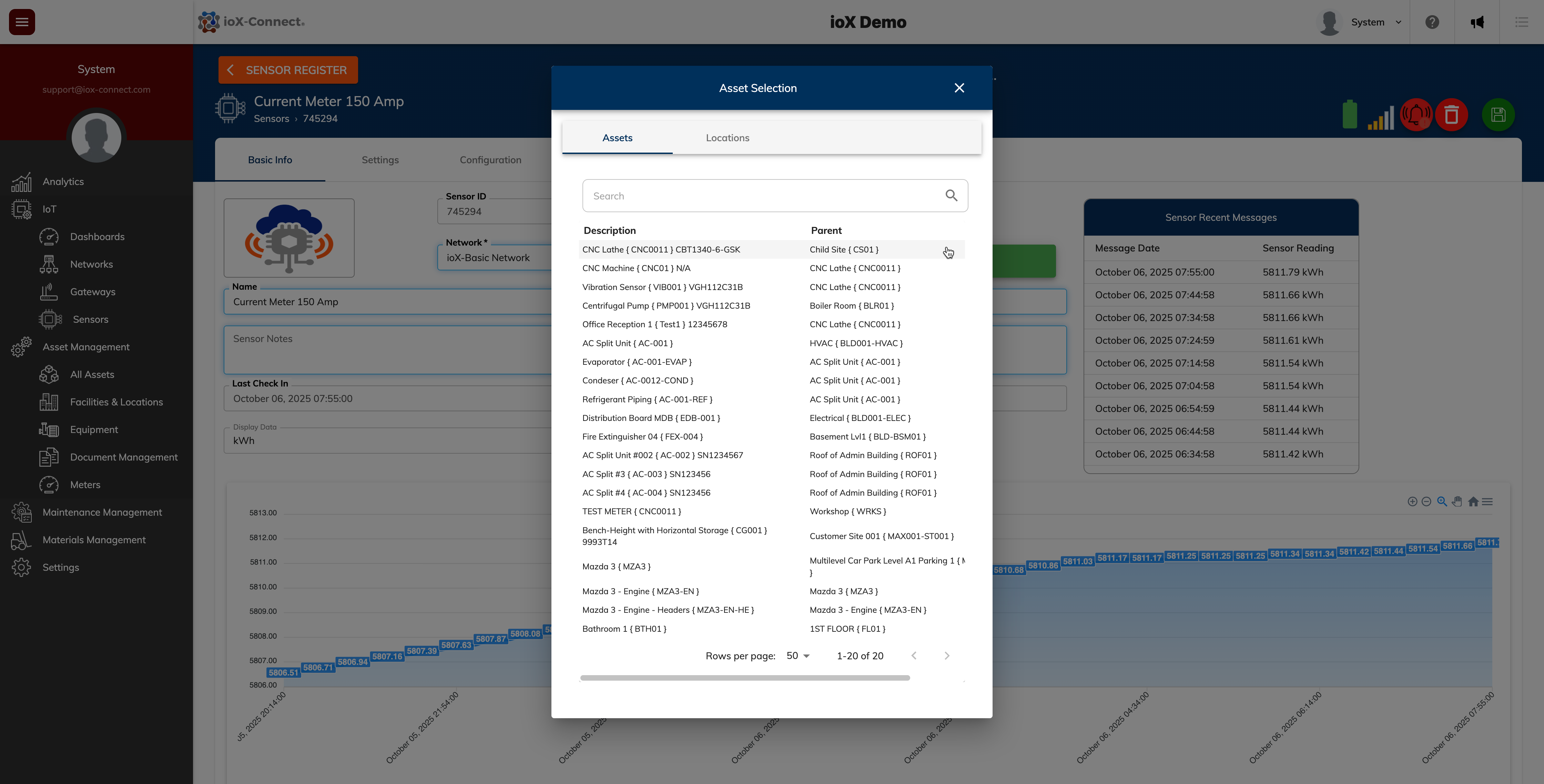Click the save sensor icon
This screenshot has height=784, width=1544.
1498,114
